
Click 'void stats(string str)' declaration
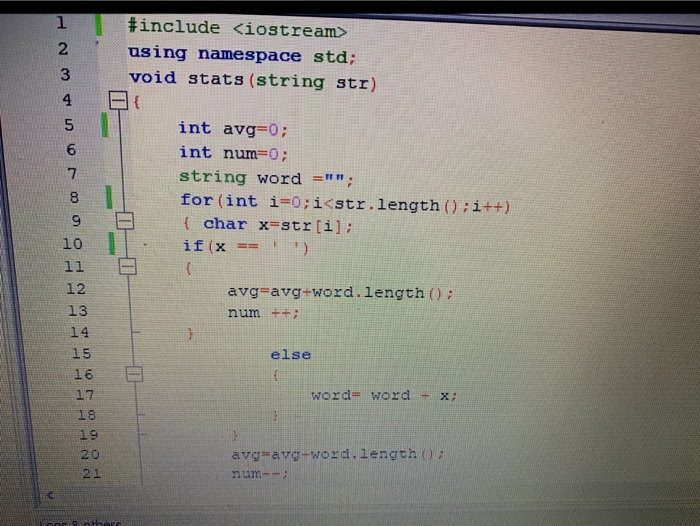point(253,80)
